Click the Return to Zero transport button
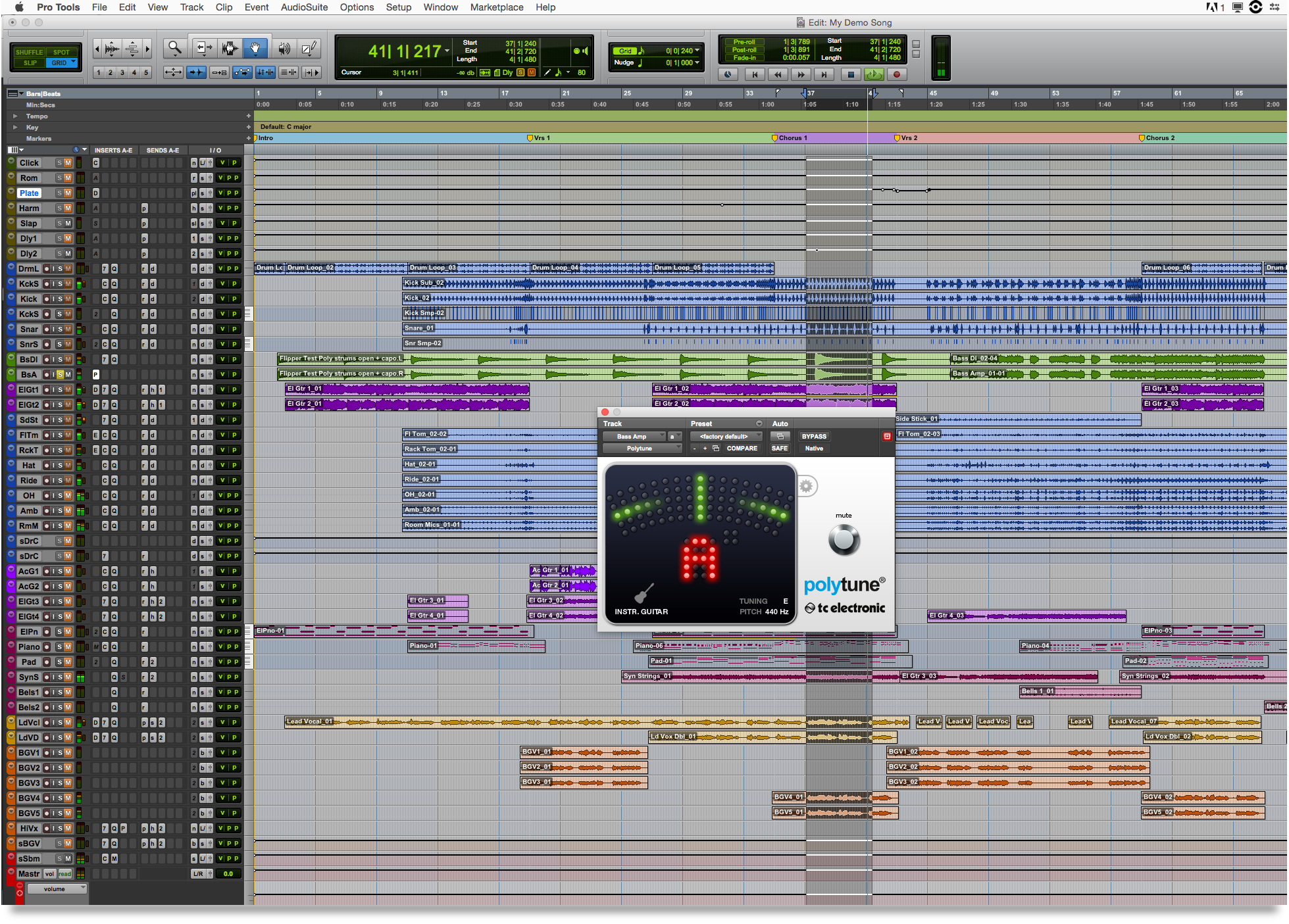The image size is (1289, 924). pyautogui.click(x=755, y=74)
